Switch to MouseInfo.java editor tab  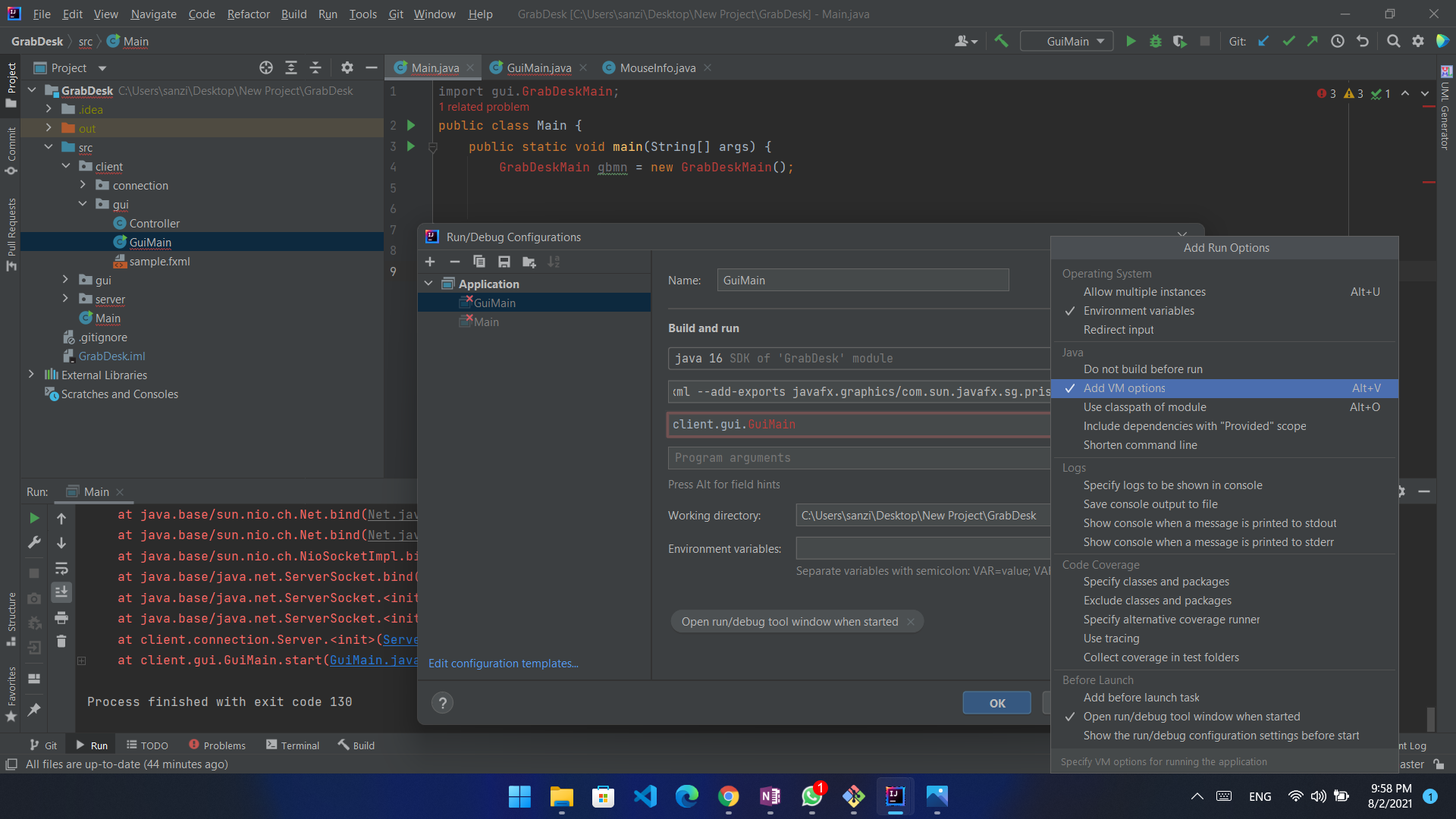[657, 68]
